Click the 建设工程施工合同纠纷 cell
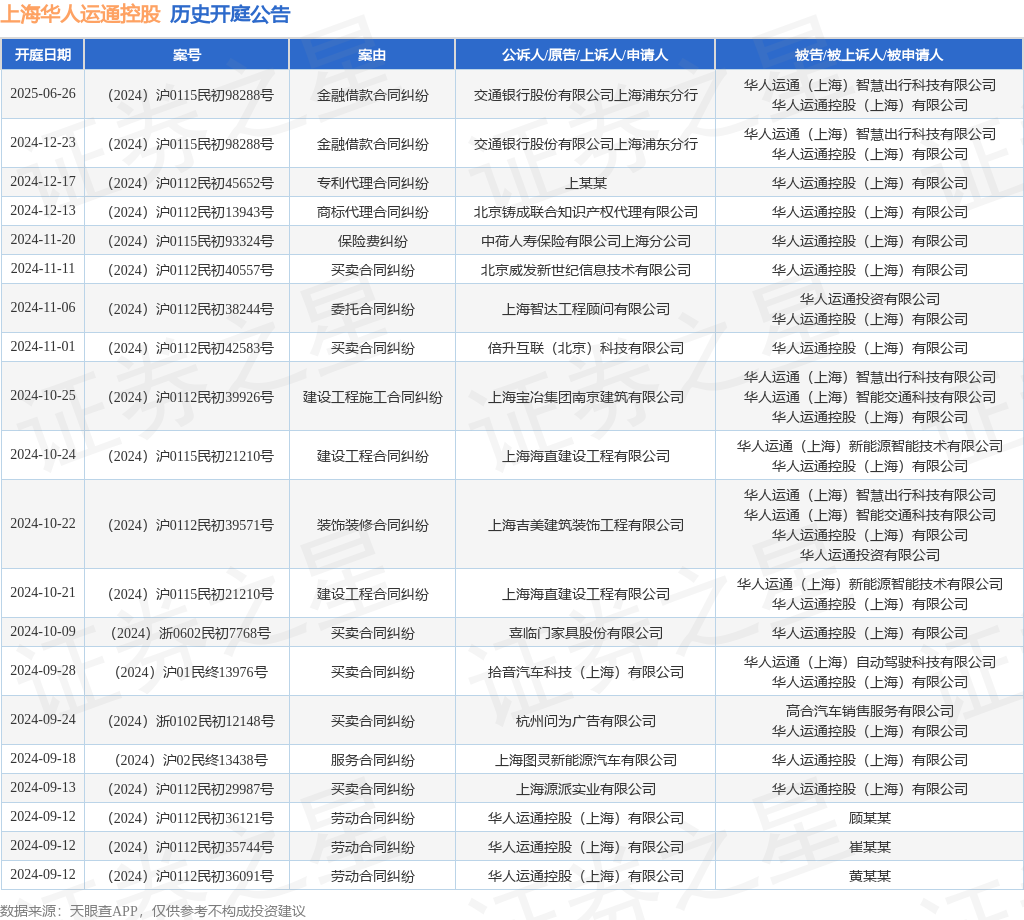The width and height of the screenshot is (1024, 920). 372,398
